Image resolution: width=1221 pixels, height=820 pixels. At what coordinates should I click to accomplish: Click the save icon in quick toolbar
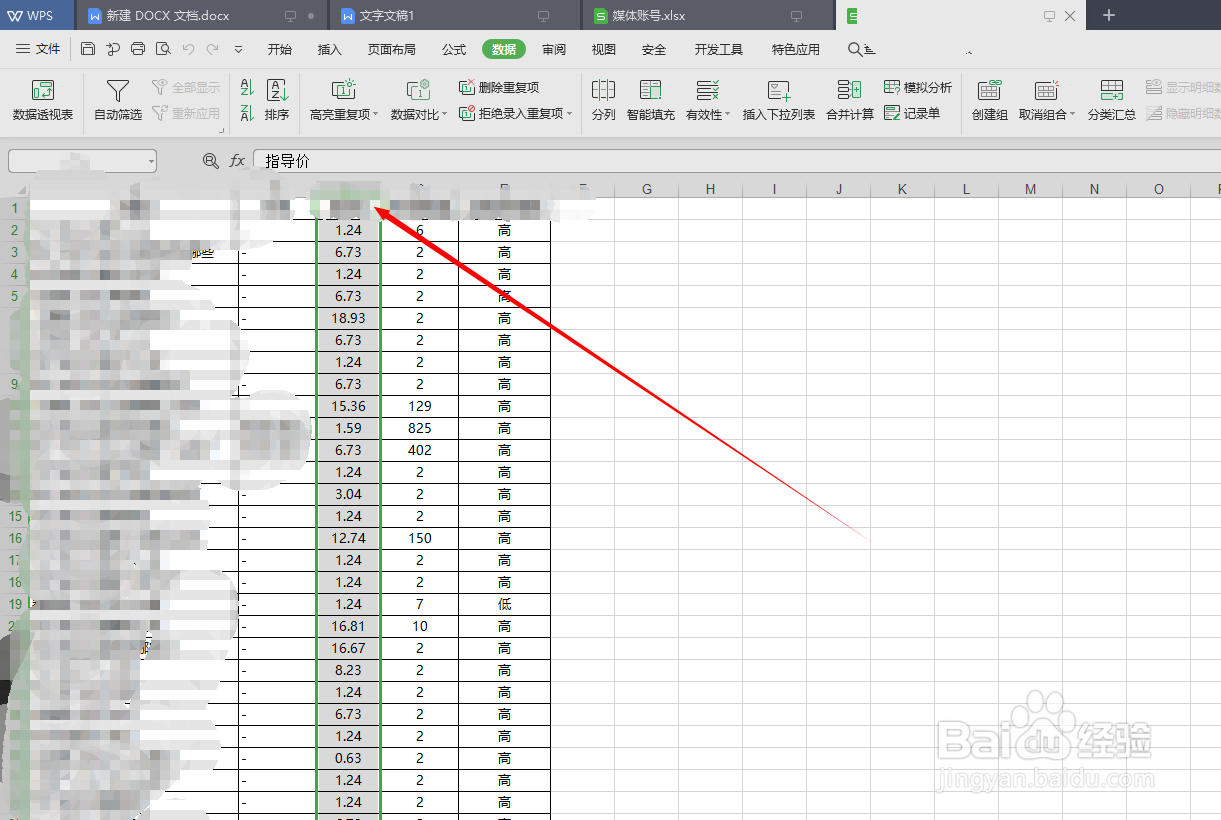(x=88, y=49)
